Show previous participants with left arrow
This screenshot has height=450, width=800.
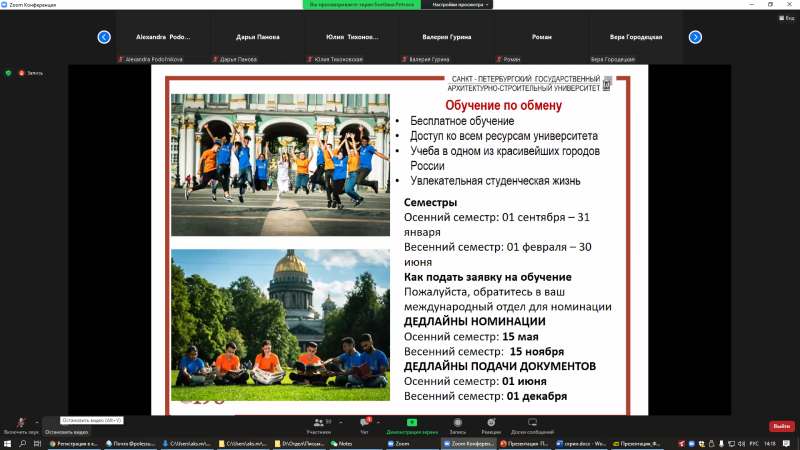point(104,37)
